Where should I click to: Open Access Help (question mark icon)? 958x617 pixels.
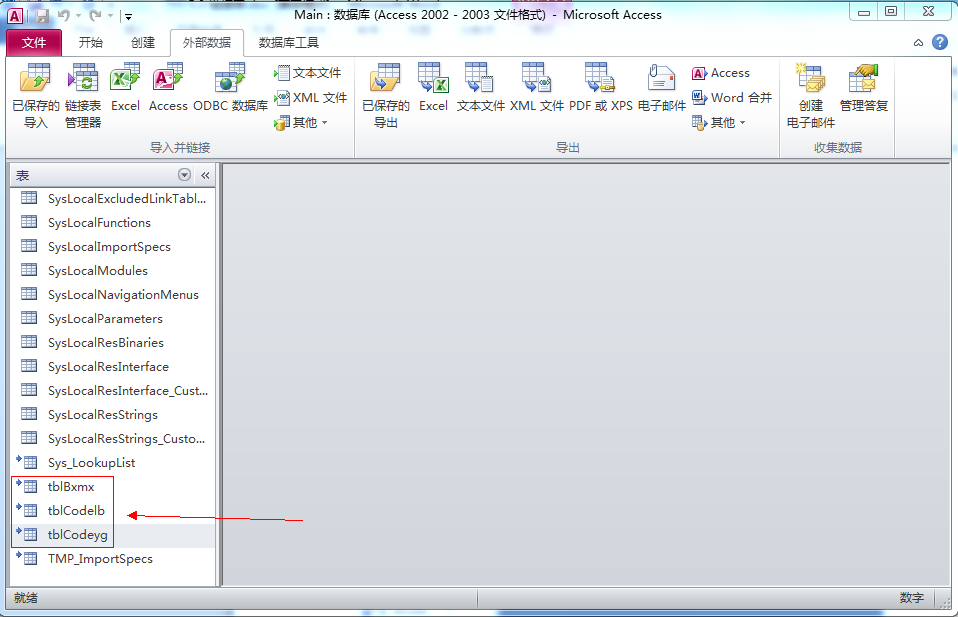tap(940, 42)
